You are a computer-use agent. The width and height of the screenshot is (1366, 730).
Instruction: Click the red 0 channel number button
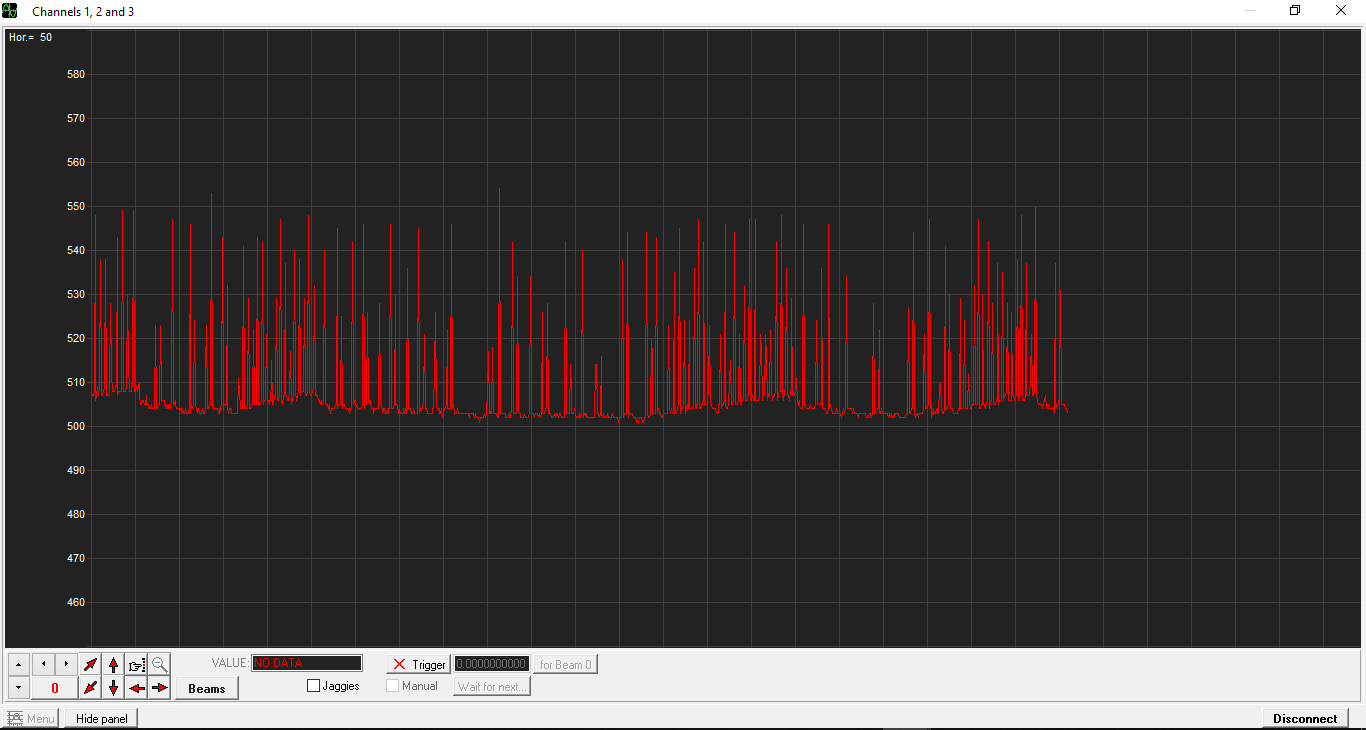coord(55,688)
